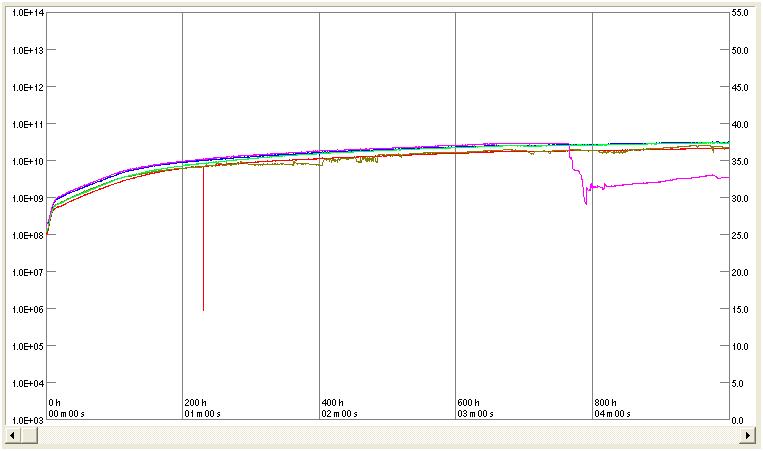Image resolution: width=763 pixels, height=451 pixels.
Task: Click the 1.0E+10 left axis label
Action: pos(28,161)
